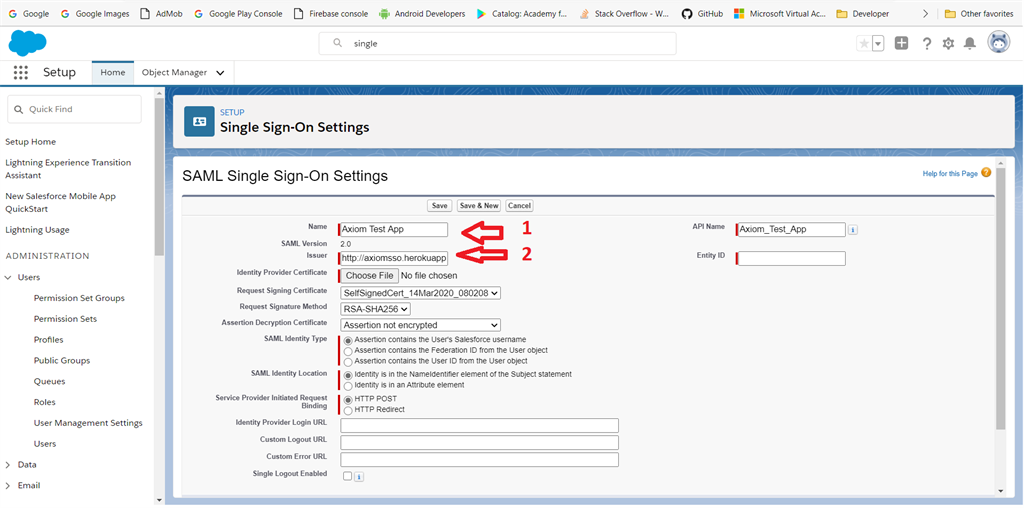Viewport: 1024px width, 508px height.
Task: Select Assertion contains the Federation ID option
Action: coord(348,351)
